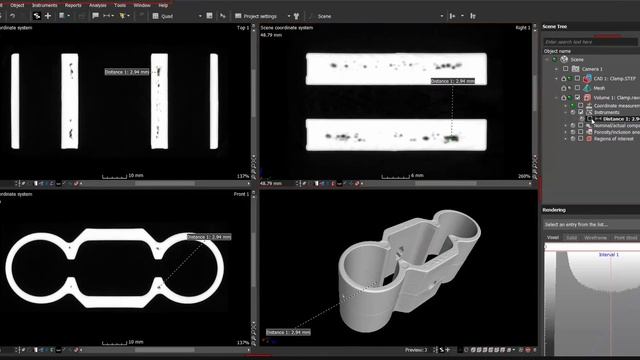Viewport: 640px width, 360px height.
Task: Select the navigation cursor tool icon
Action: [x=37, y=16]
